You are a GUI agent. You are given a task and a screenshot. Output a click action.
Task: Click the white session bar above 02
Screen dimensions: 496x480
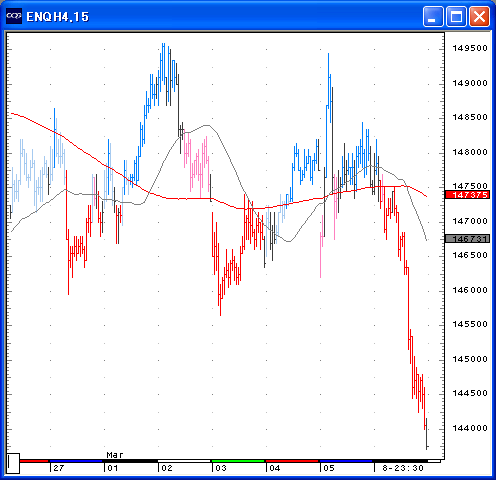(184, 461)
